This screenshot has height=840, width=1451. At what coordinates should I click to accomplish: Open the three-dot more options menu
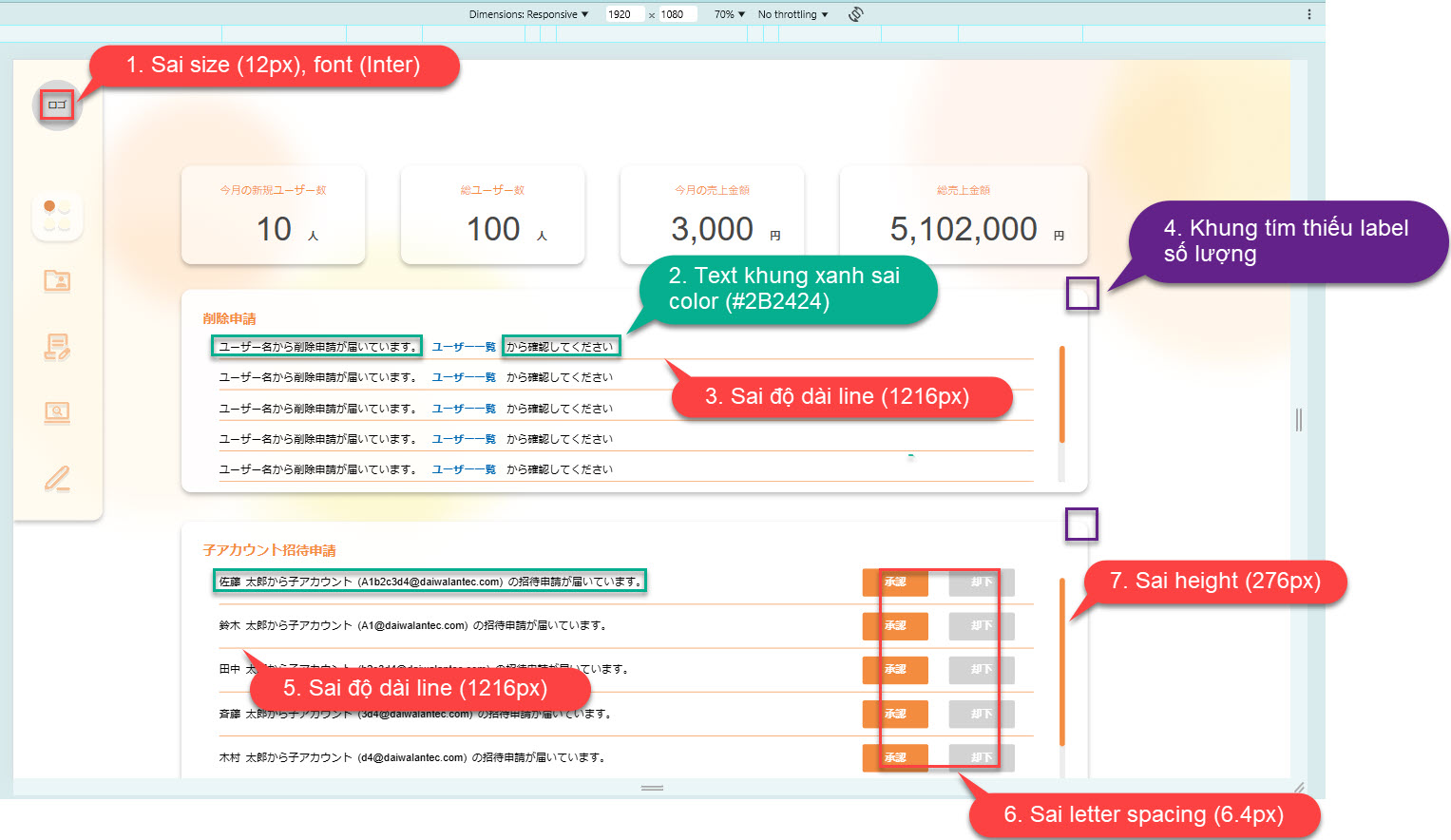[1308, 14]
